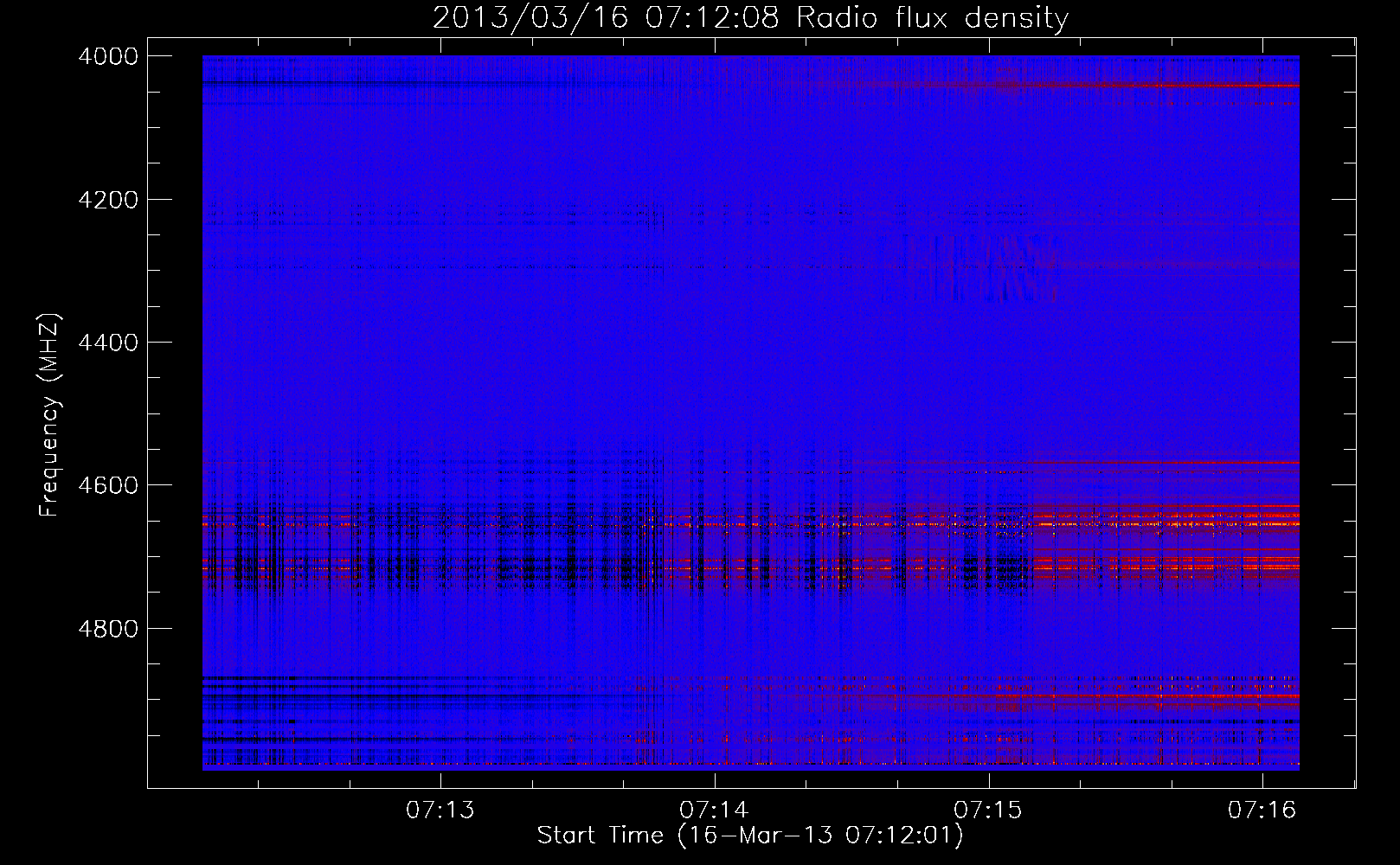Select the 4800 frequency axis label
Image resolution: width=1400 pixels, height=865 pixels.
[x=107, y=629]
